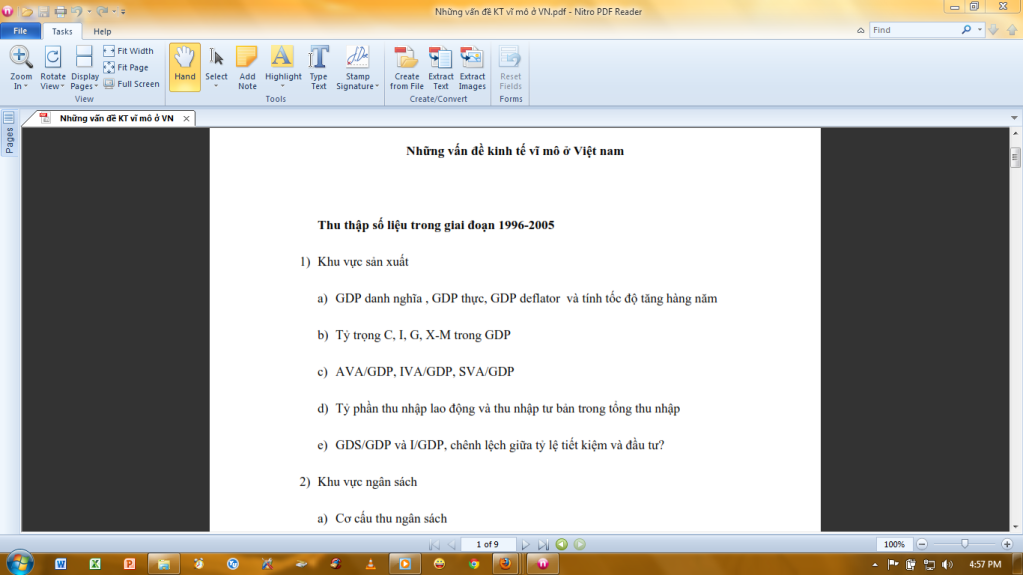
Task: Click the 100% zoom level box
Action: pos(894,544)
